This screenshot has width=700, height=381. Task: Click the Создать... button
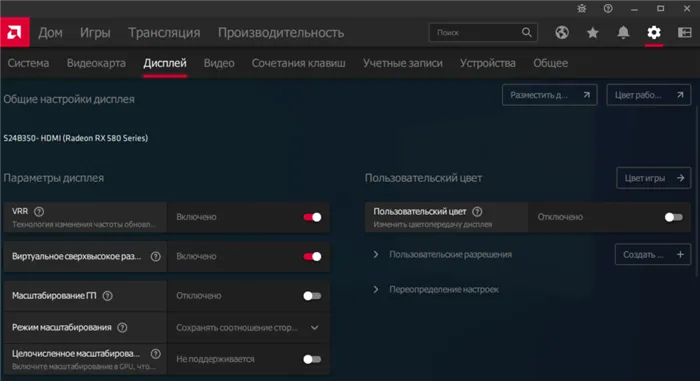(x=653, y=254)
